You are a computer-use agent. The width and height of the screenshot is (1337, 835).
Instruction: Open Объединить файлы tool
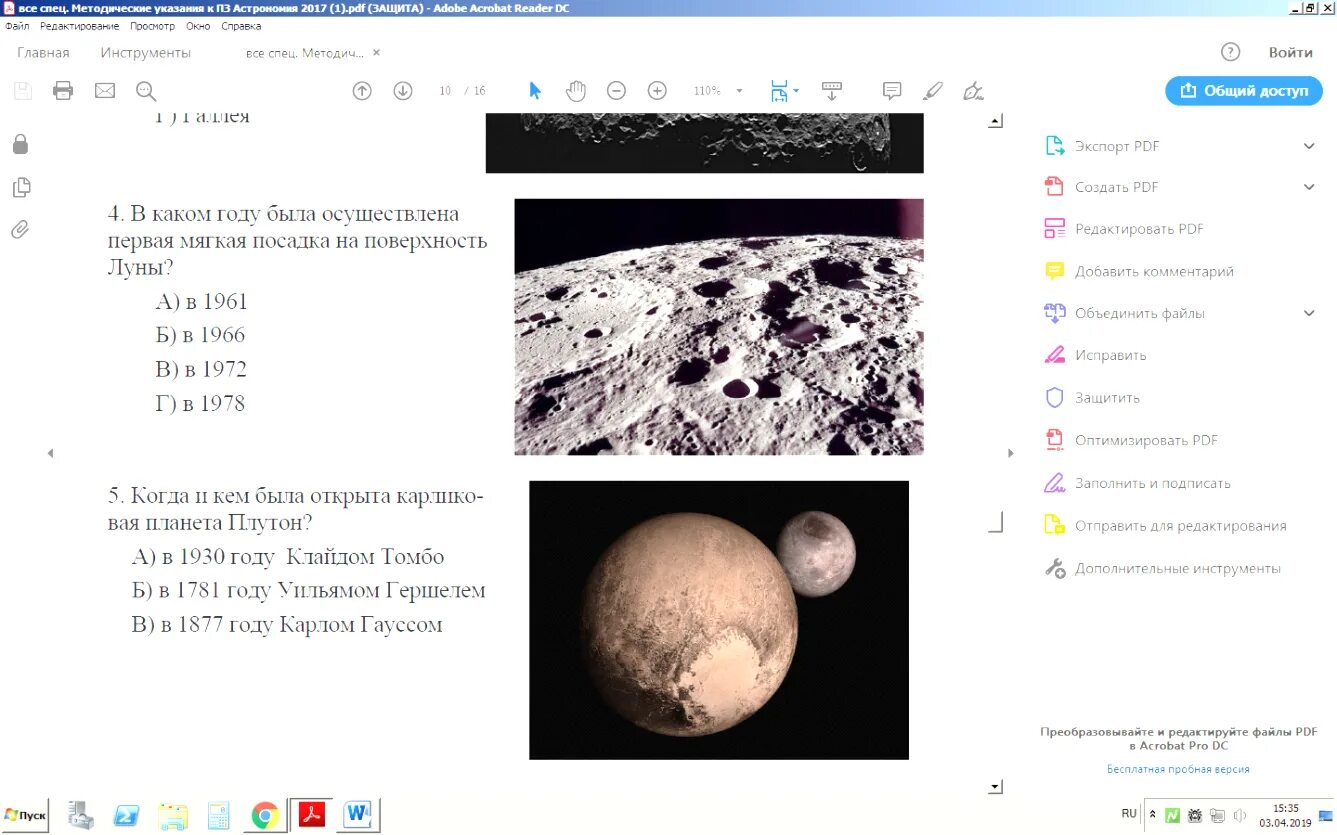[1139, 313]
